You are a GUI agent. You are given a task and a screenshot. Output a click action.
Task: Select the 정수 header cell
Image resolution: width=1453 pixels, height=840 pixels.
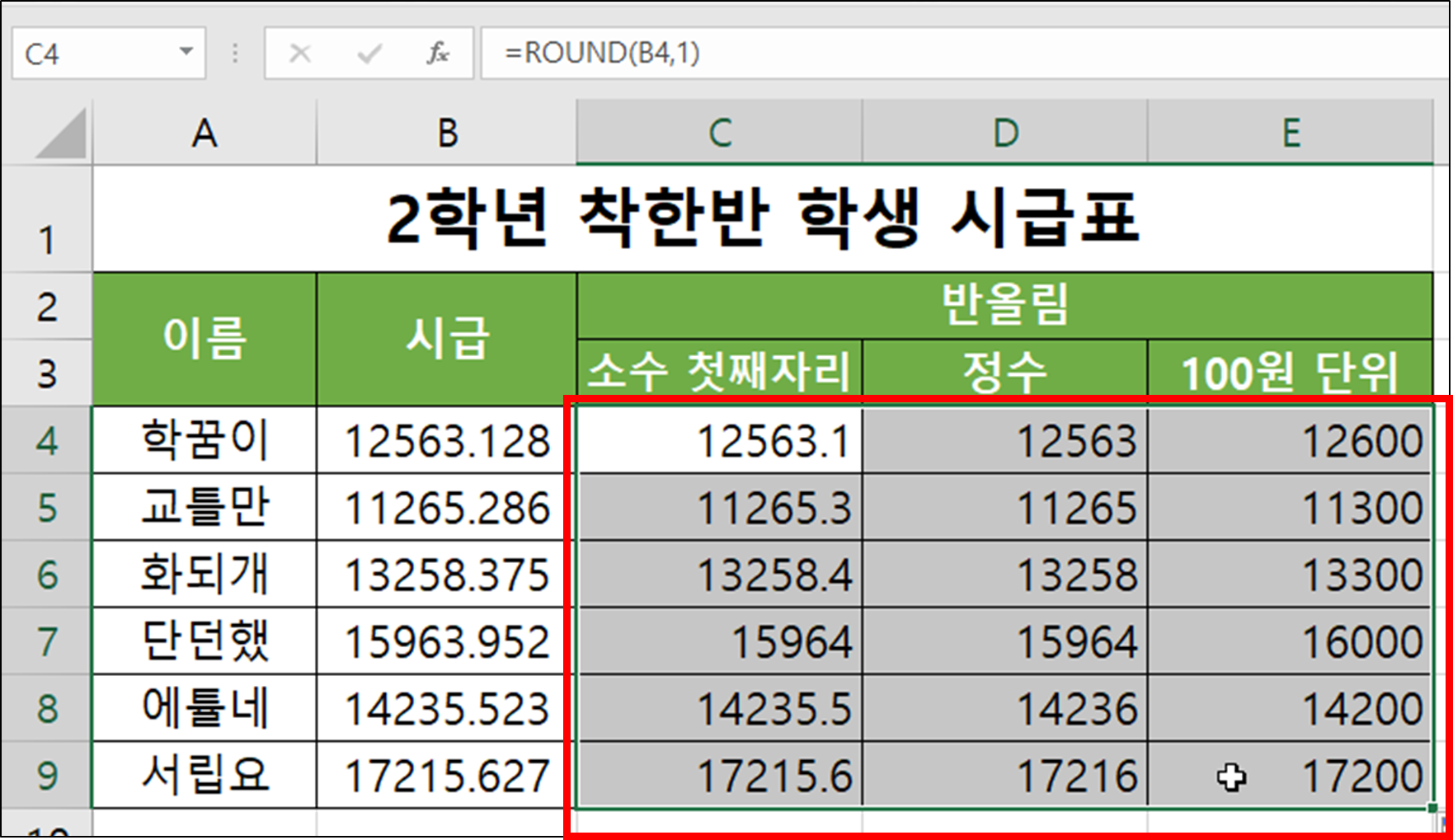point(1004,371)
